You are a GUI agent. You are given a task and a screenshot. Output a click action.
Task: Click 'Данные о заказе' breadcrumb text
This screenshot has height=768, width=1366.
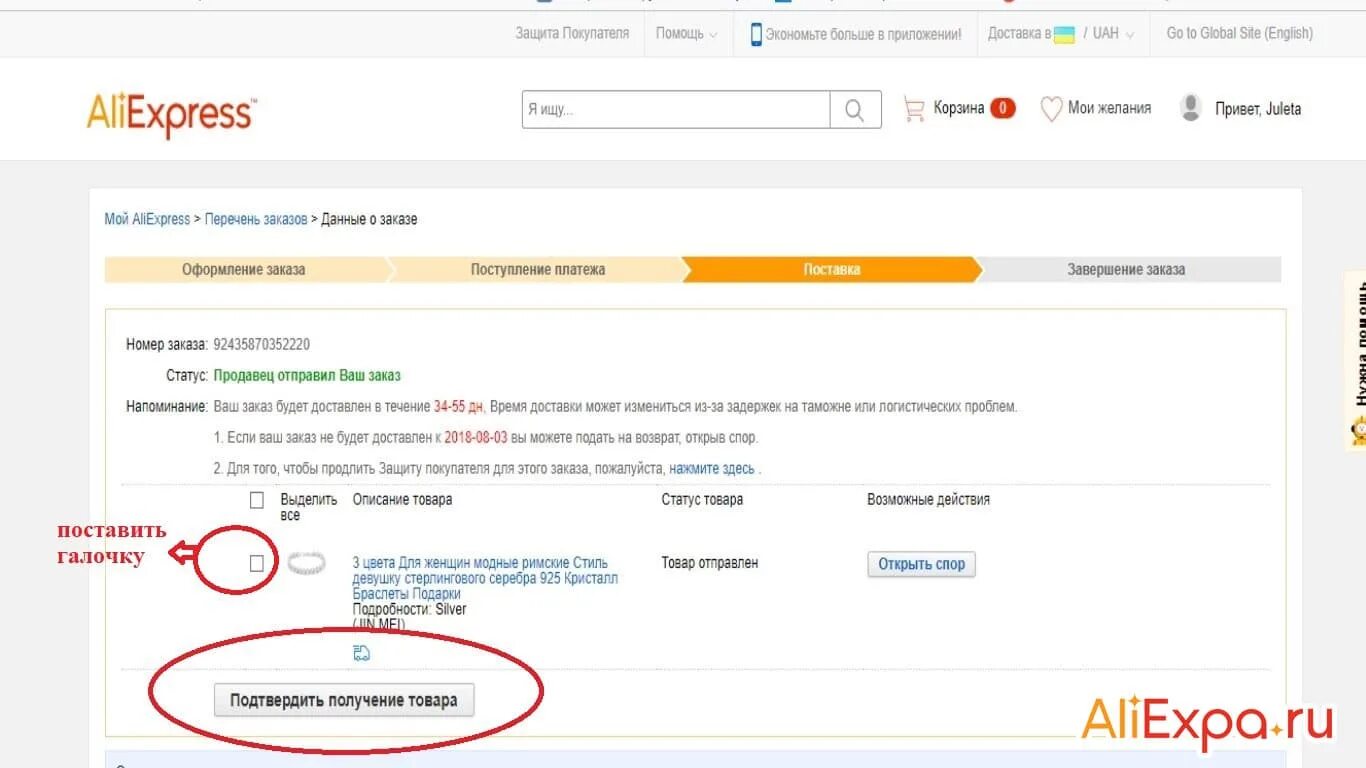click(369, 219)
